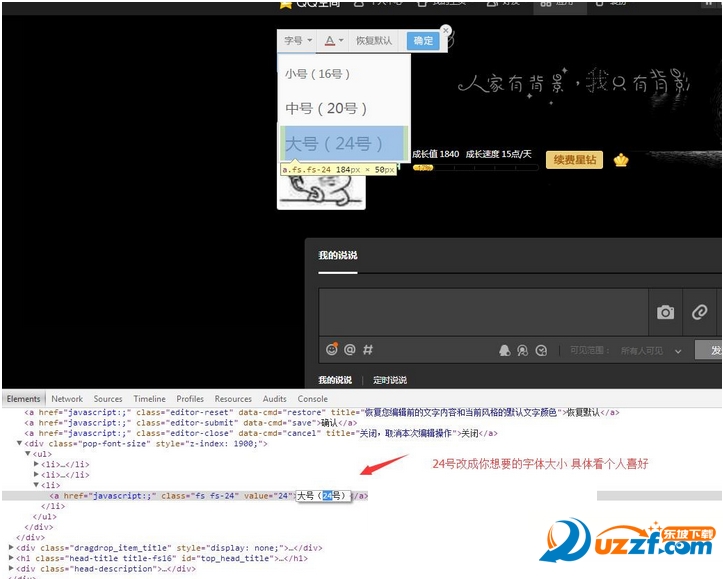
Task: Click the closing </ul> tag line
Action: (x=45, y=517)
